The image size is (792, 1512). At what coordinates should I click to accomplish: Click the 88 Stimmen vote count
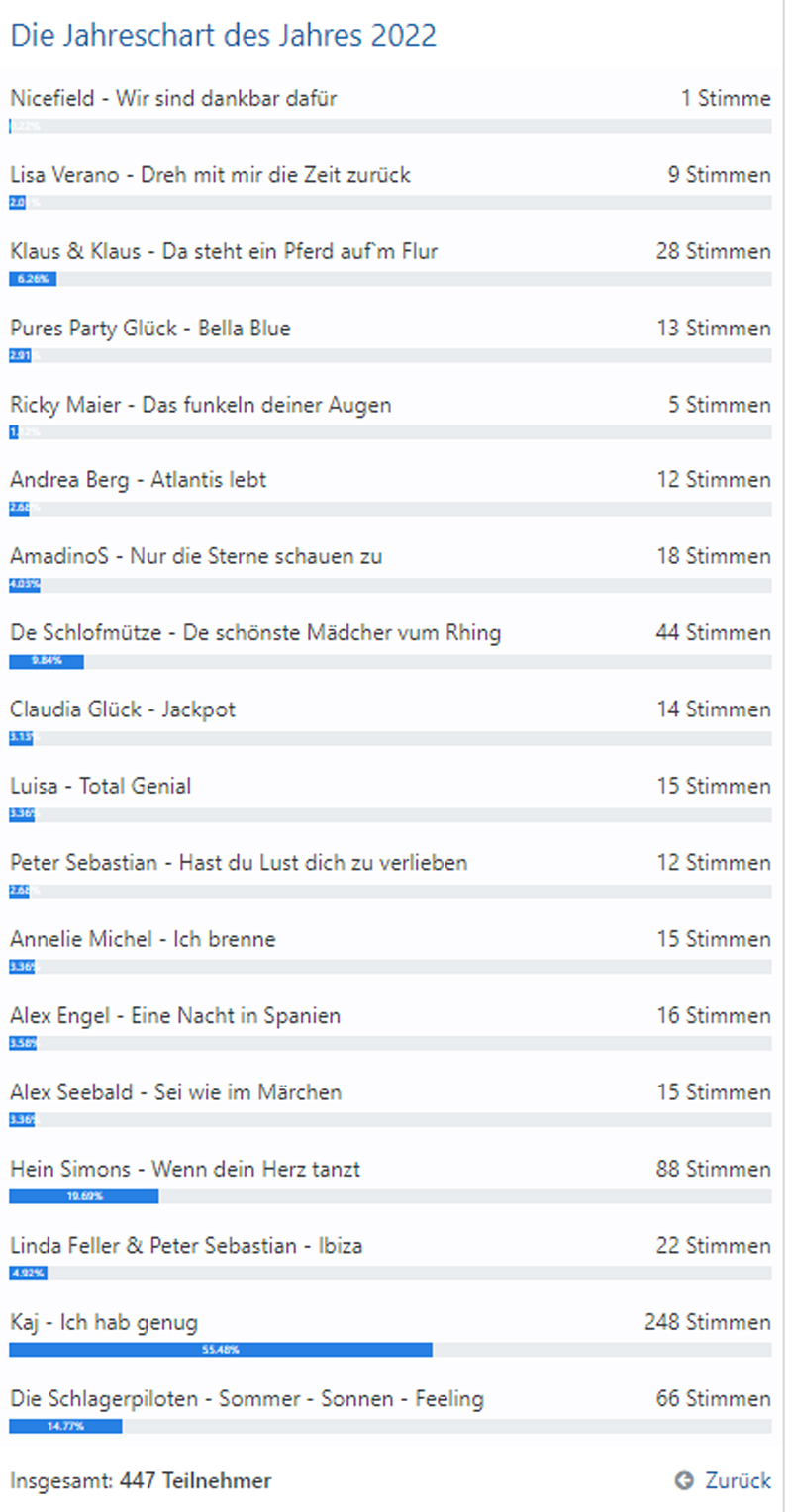pyautogui.click(x=713, y=1169)
